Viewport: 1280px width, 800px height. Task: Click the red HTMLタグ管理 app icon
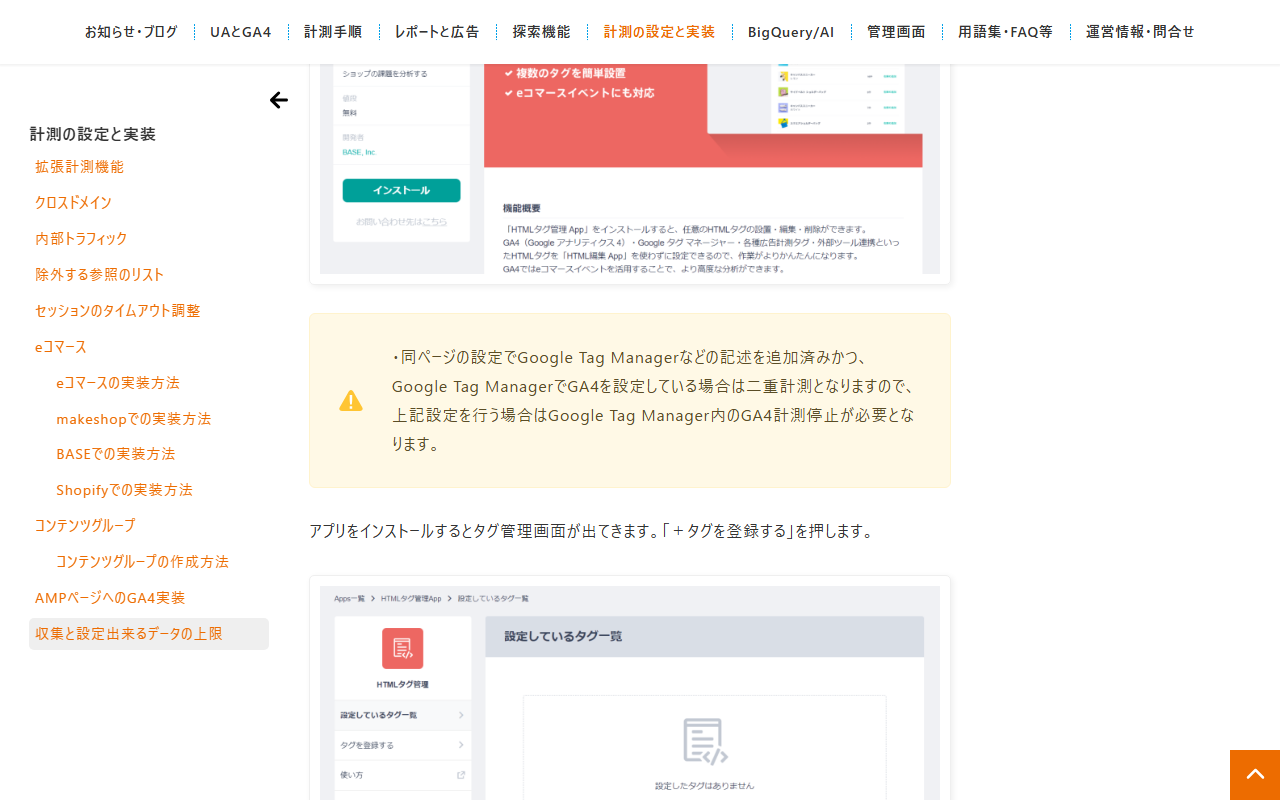pyautogui.click(x=402, y=648)
